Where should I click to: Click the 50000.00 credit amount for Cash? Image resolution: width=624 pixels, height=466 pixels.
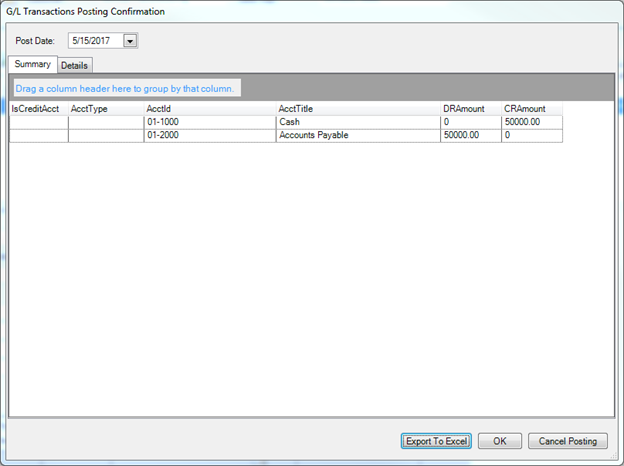(532, 122)
